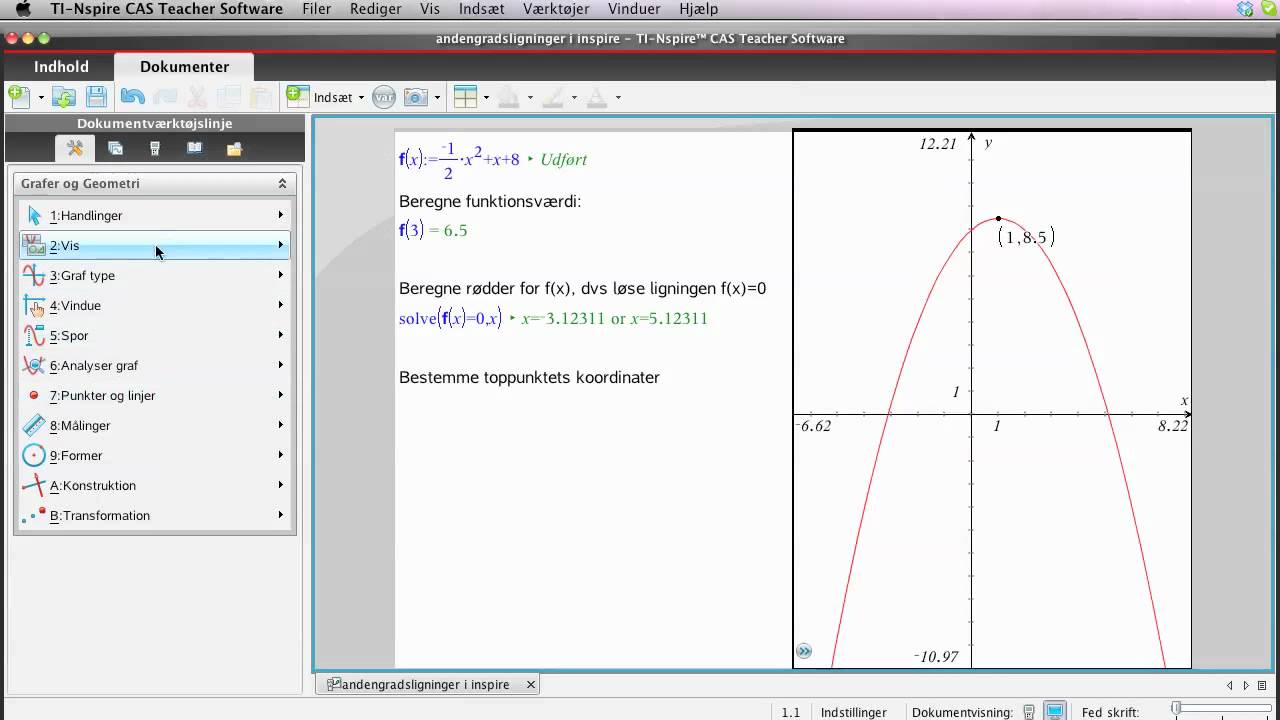Click the x-axis maximum value 8.22

click(x=1173, y=426)
